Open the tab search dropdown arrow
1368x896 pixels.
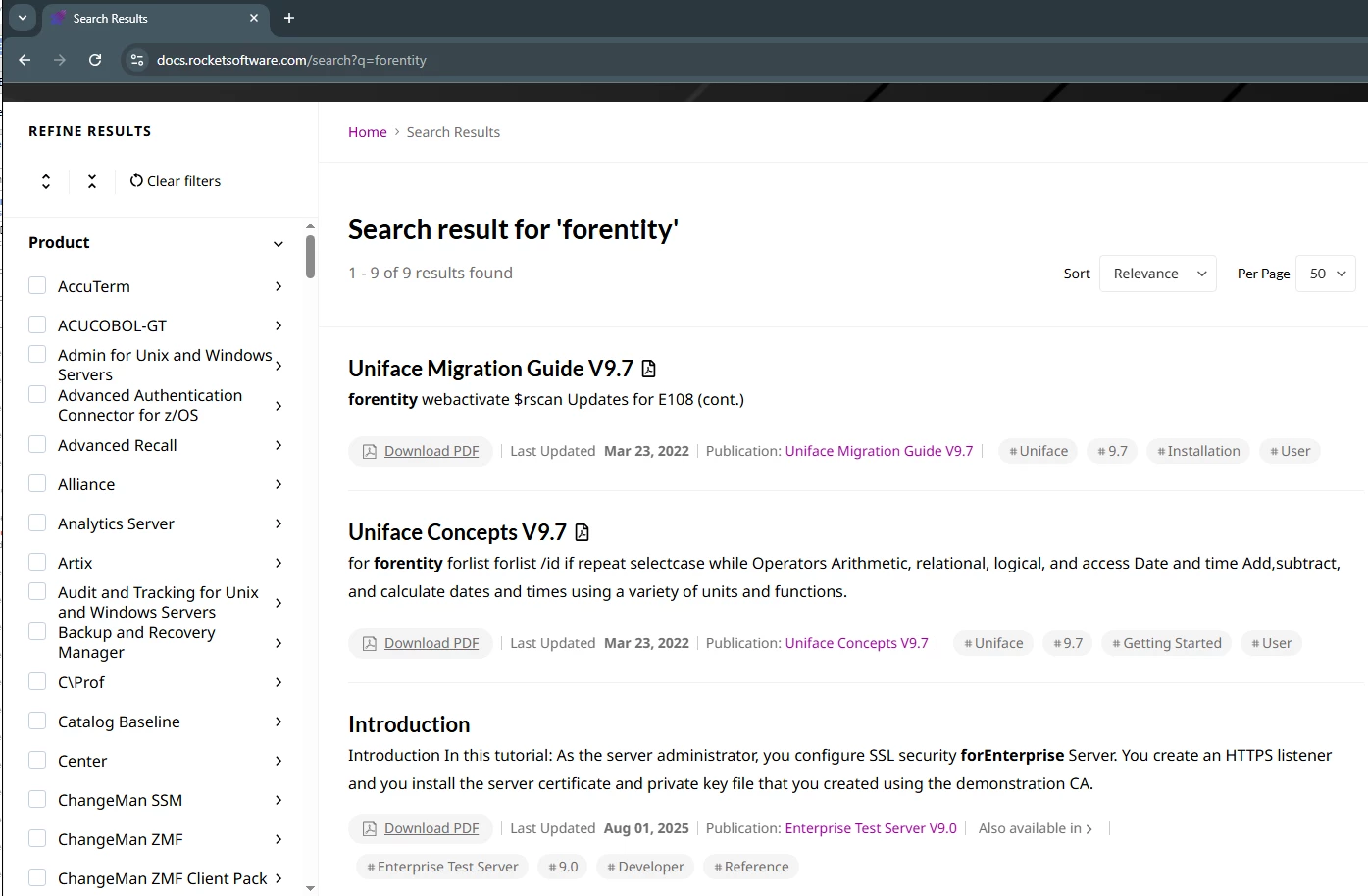(x=22, y=18)
